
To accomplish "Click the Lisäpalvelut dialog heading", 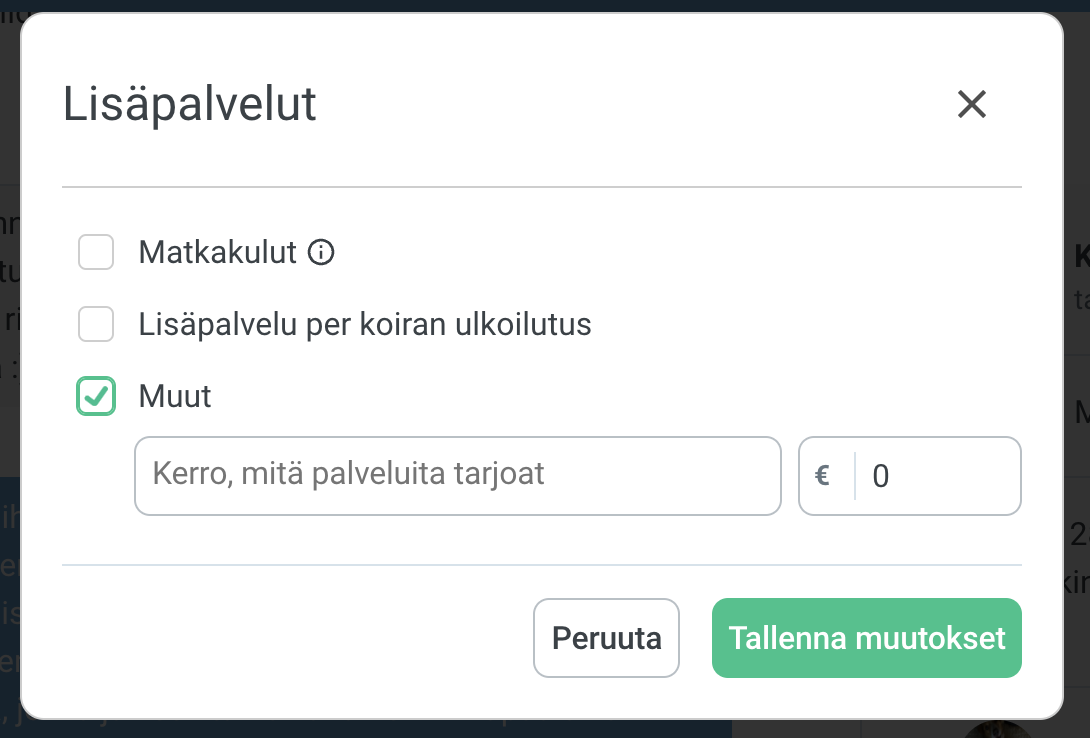I will click(x=190, y=104).
